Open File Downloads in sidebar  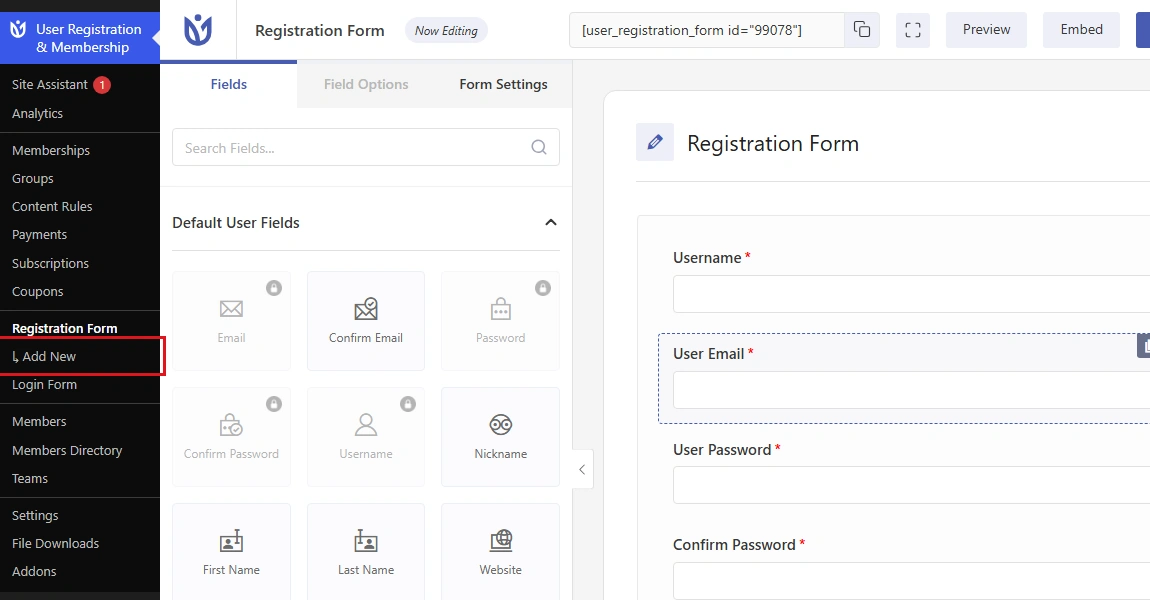55,544
